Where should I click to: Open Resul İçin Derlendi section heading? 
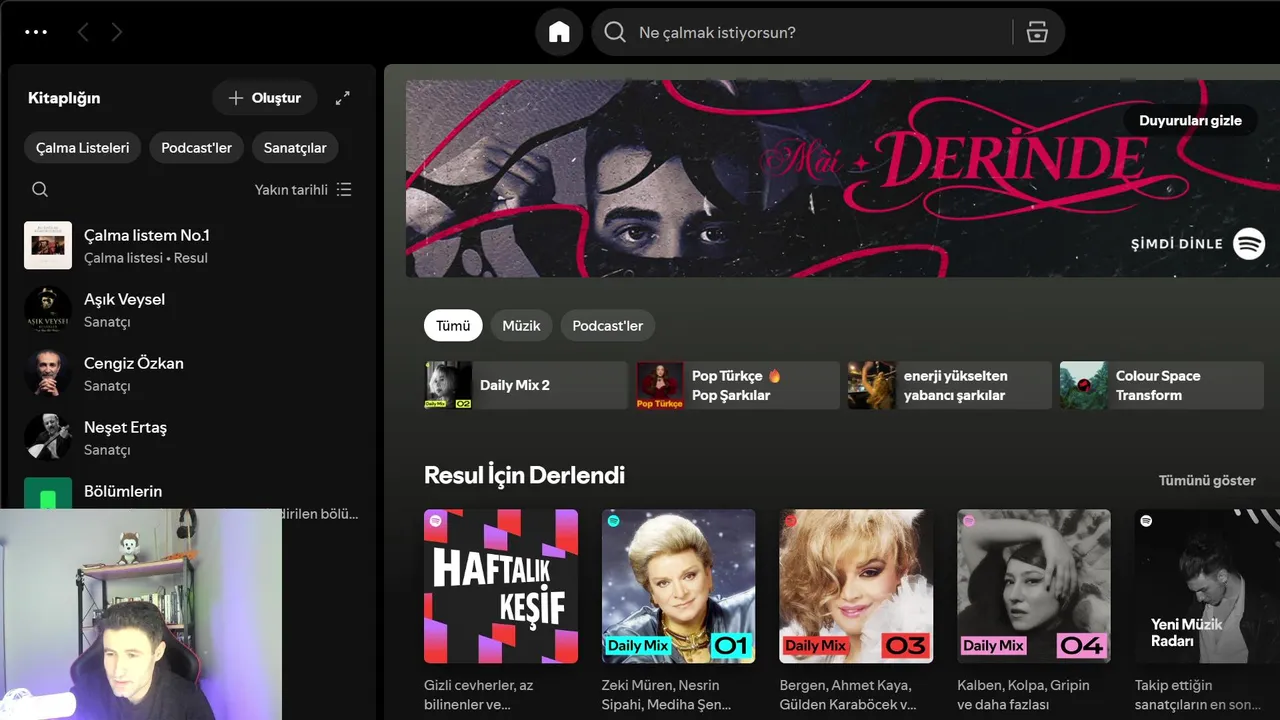[x=524, y=475]
